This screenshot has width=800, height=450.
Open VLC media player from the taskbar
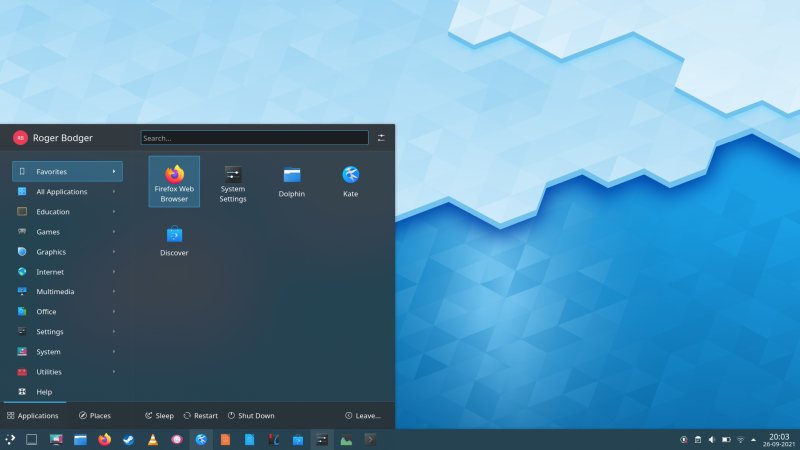153,439
